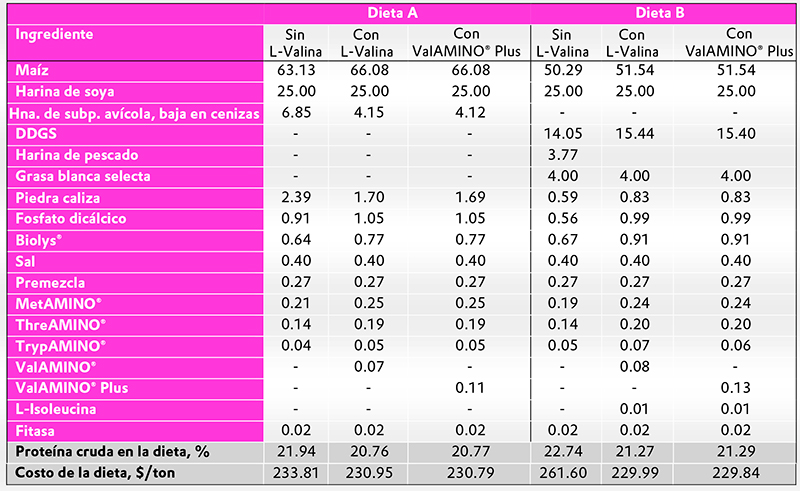
Task: Select the Fitasa row label
Action: [35, 431]
